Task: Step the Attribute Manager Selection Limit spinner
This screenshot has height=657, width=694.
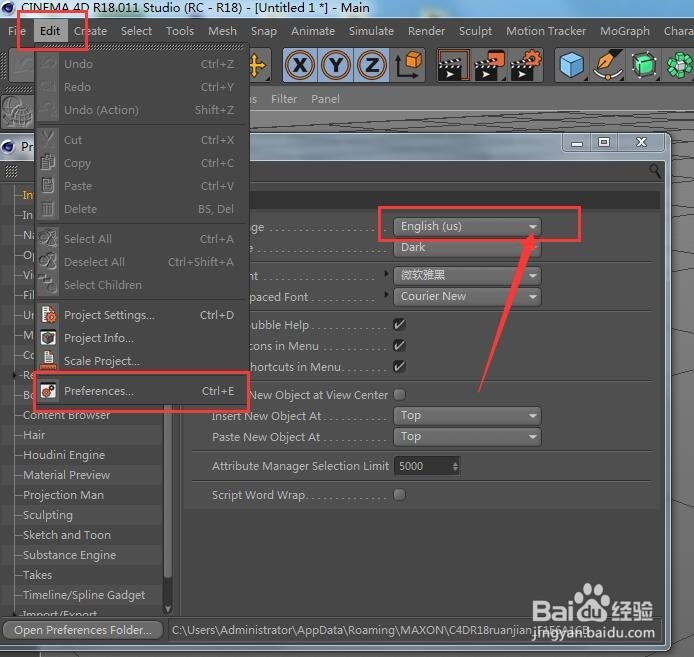Action: 455,466
